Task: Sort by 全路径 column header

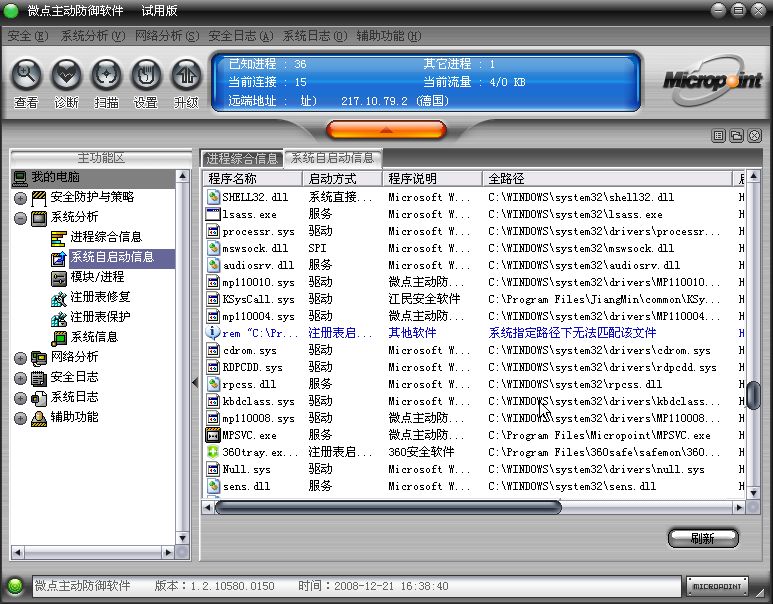Action: tap(607, 178)
